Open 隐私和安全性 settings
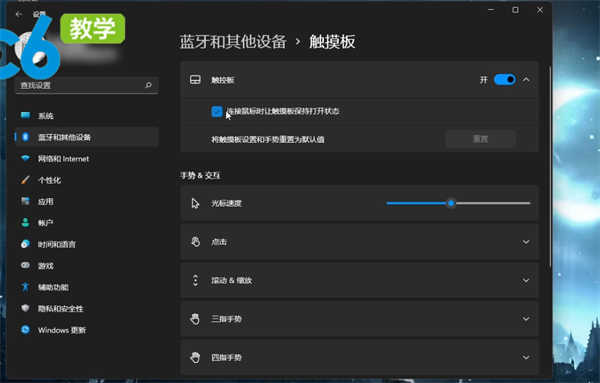This screenshot has width=600, height=383. (x=86, y=308)
